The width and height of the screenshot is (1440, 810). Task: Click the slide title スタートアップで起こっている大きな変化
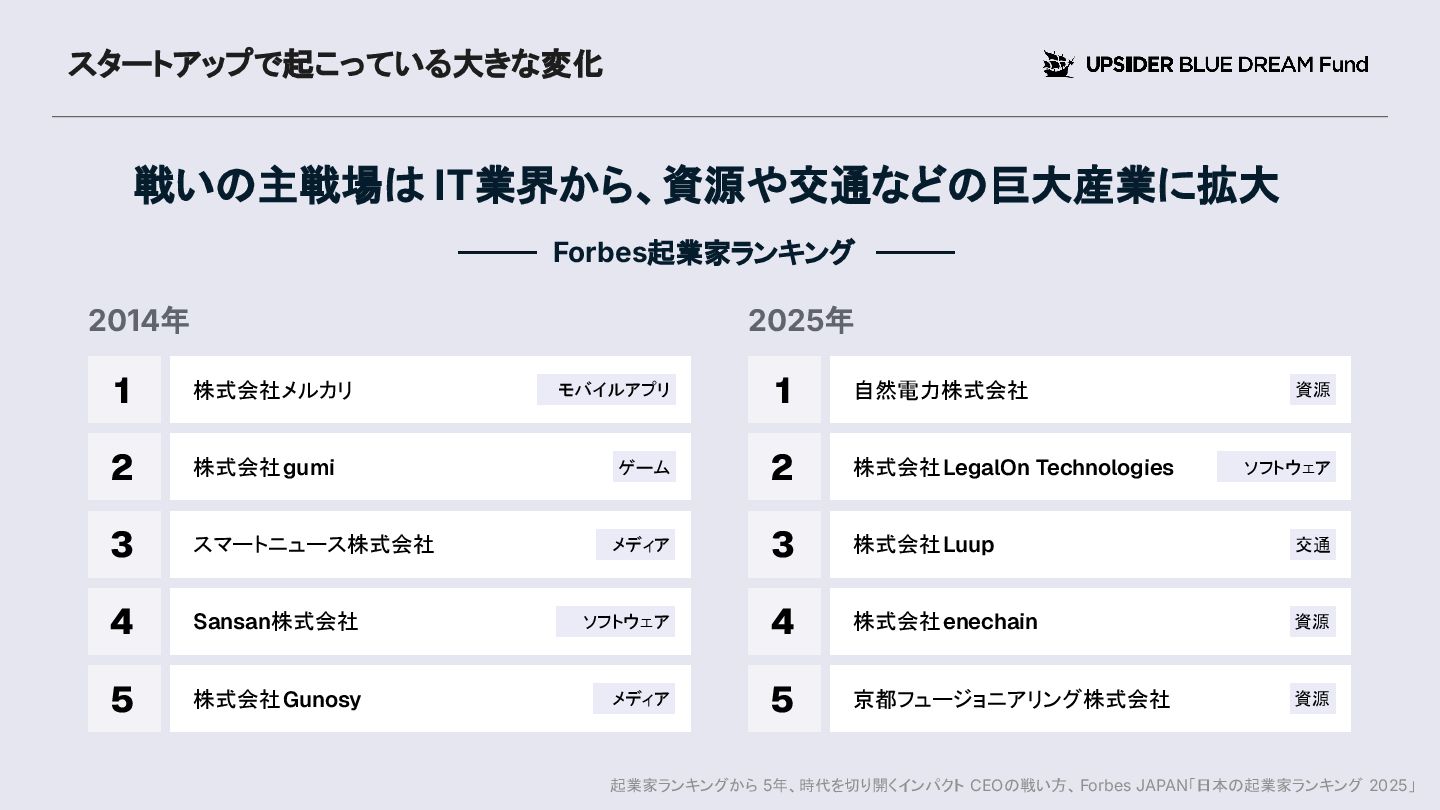pyautogui.click(x=335, y=65)
